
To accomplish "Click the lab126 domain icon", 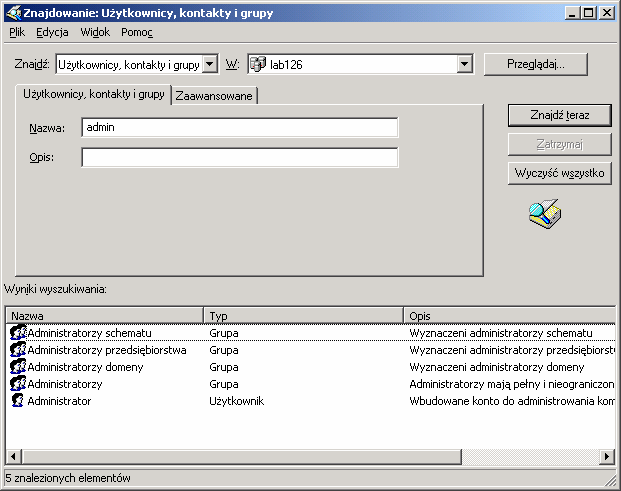I will (258, 65).
